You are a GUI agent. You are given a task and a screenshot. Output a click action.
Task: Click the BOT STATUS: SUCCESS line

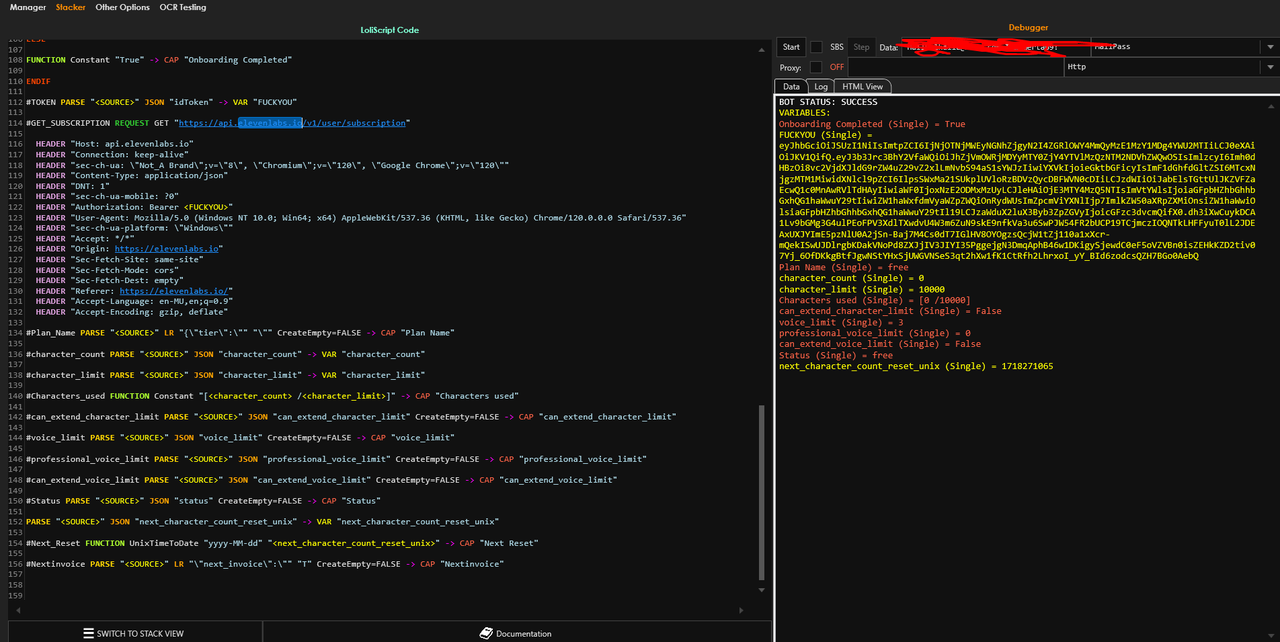click(828, 102)
